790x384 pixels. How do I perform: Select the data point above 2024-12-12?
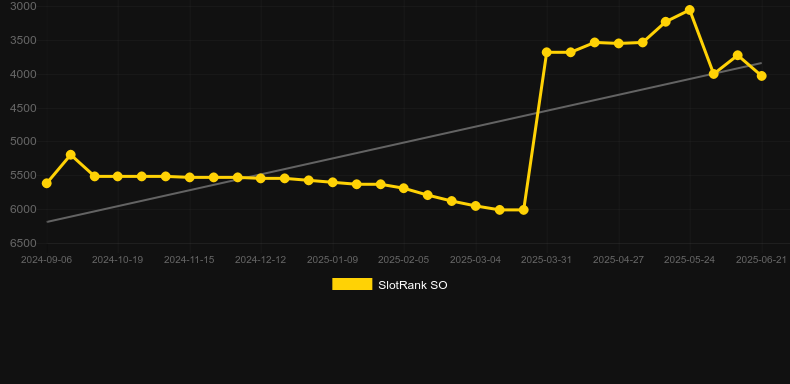point(260,178)
